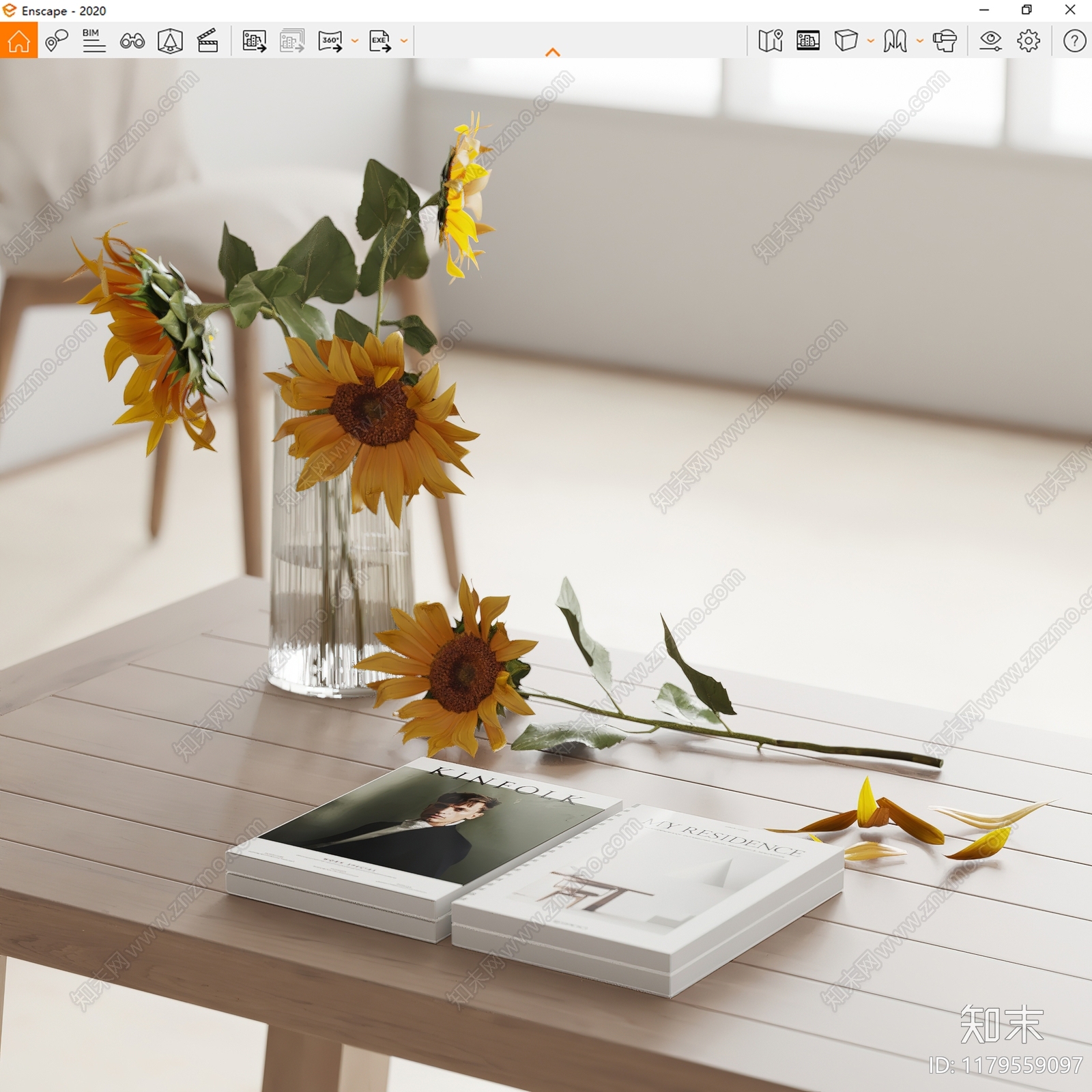Image resolution: width=1092 pixels, height=1092 pixels.
Task: Click the EXE standalone export icon
Action: tap(381, 41)
